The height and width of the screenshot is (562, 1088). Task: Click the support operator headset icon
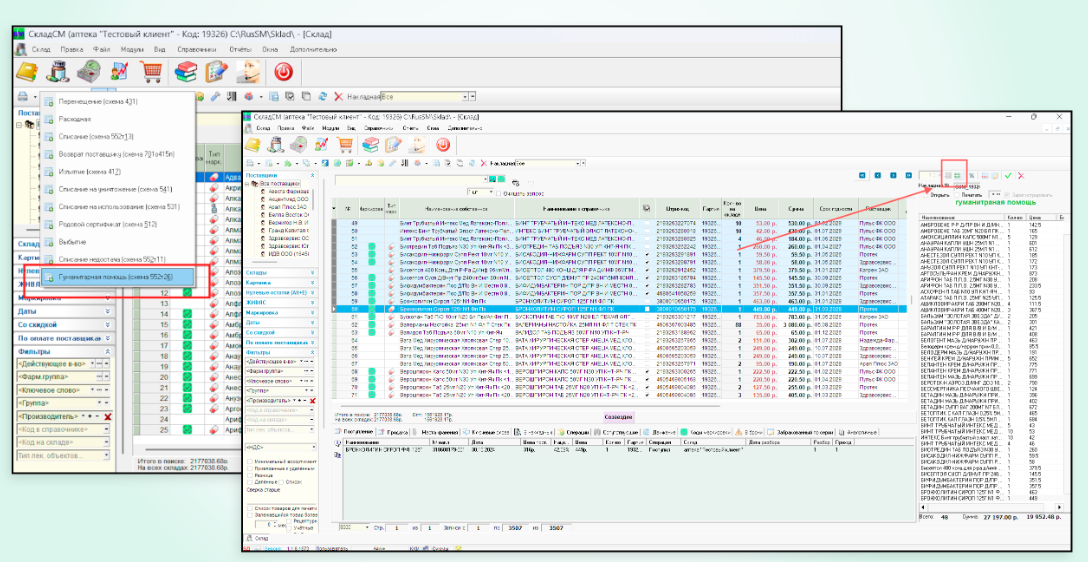coord(247,71)
